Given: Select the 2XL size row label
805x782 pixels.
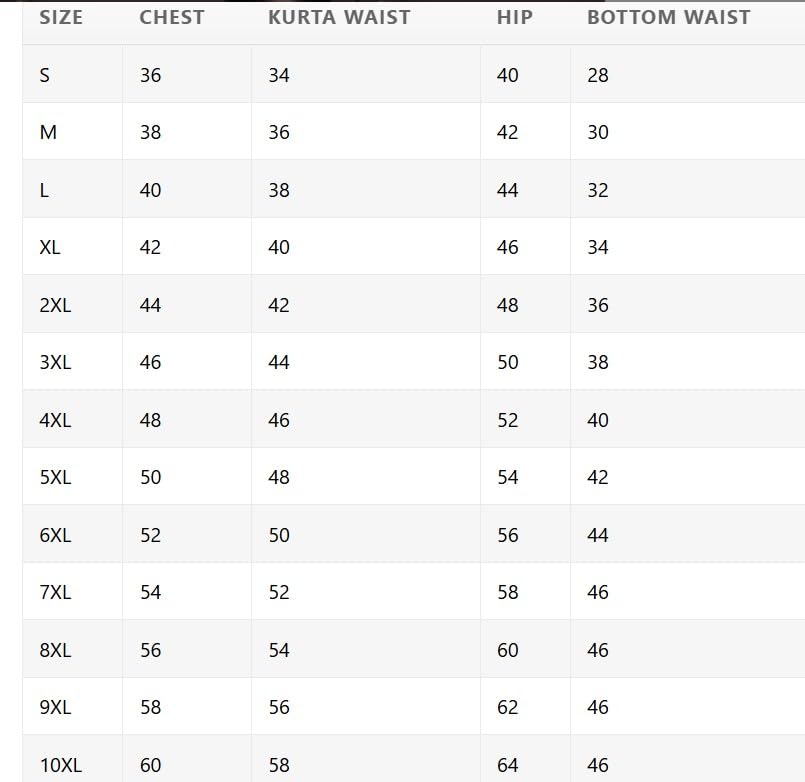Looking at the screenshot, I should [55, 306].
